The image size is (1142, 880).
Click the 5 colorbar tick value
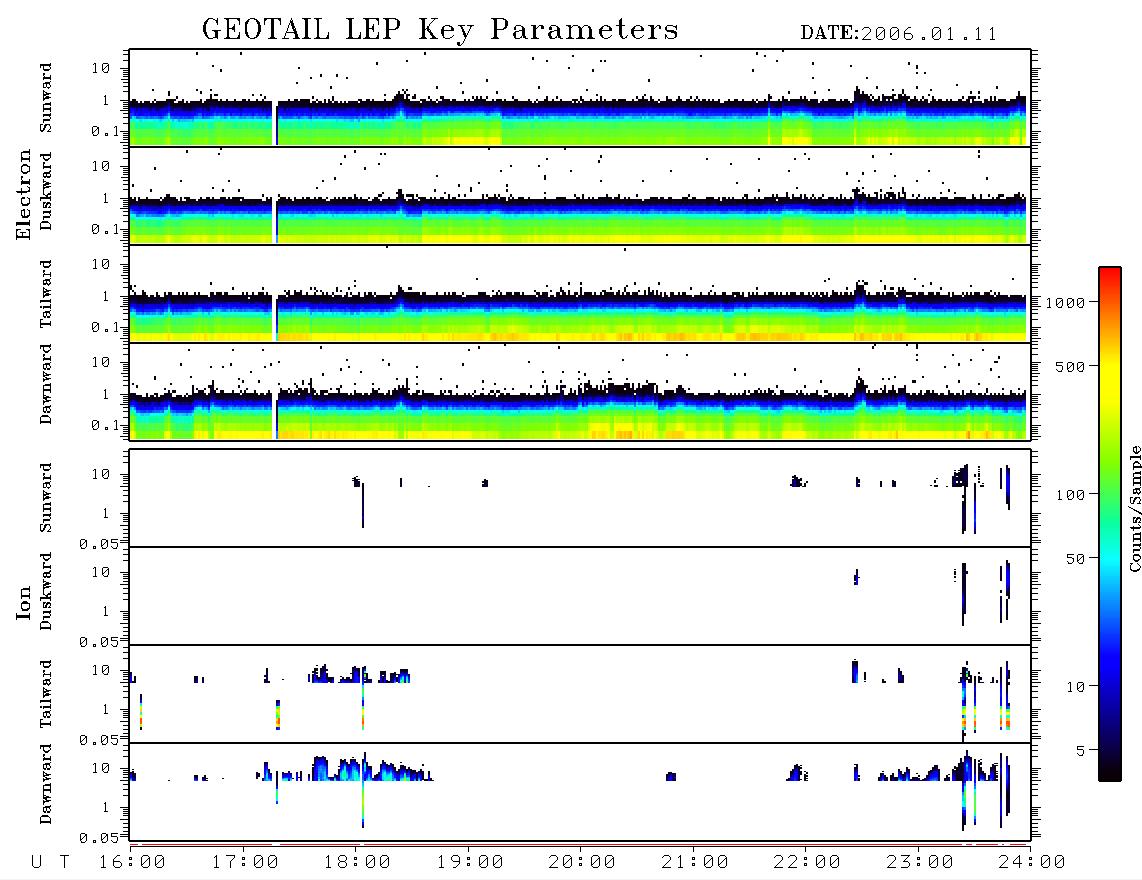click(x=1081, y=751)
